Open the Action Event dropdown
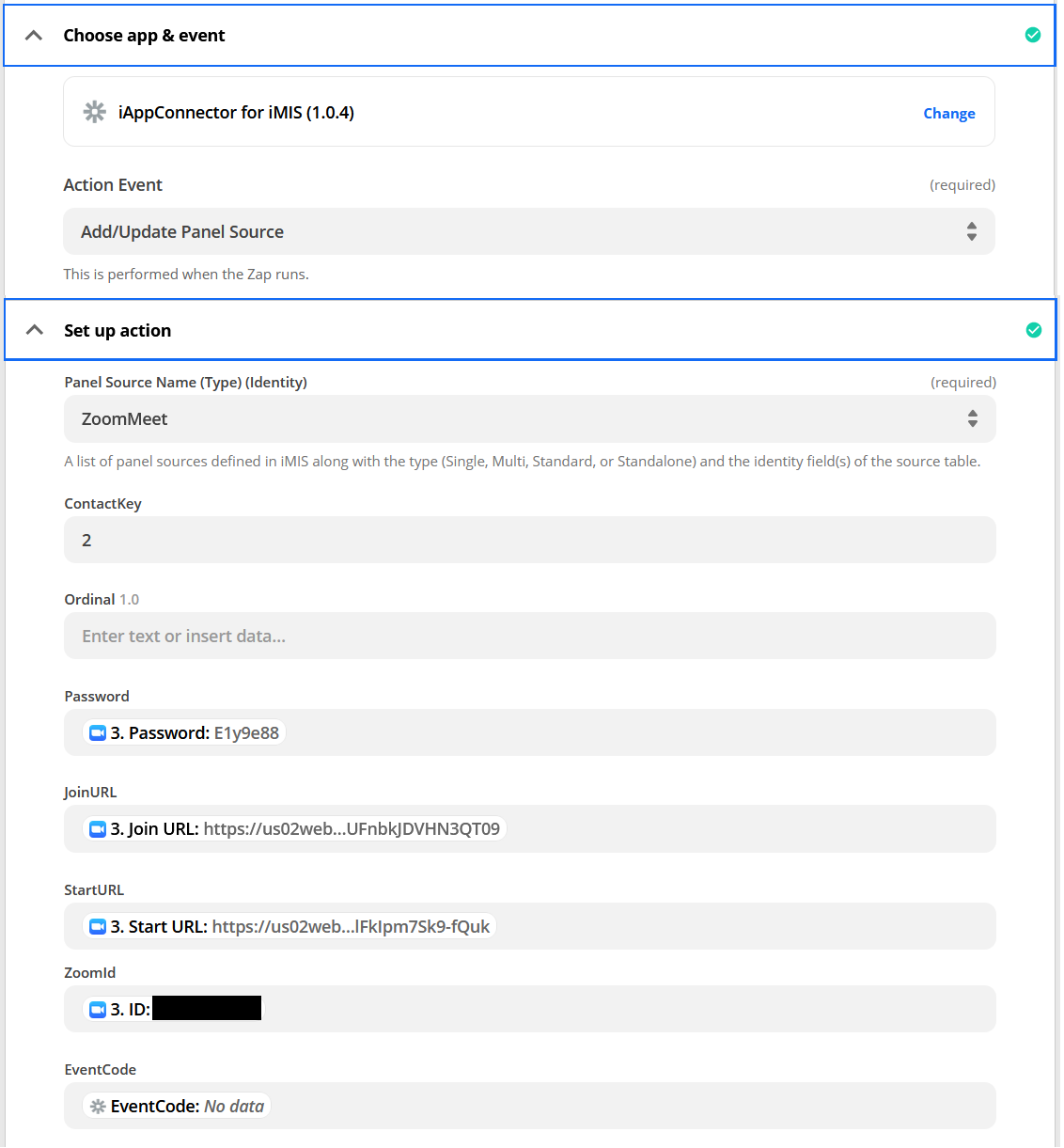 528,231
